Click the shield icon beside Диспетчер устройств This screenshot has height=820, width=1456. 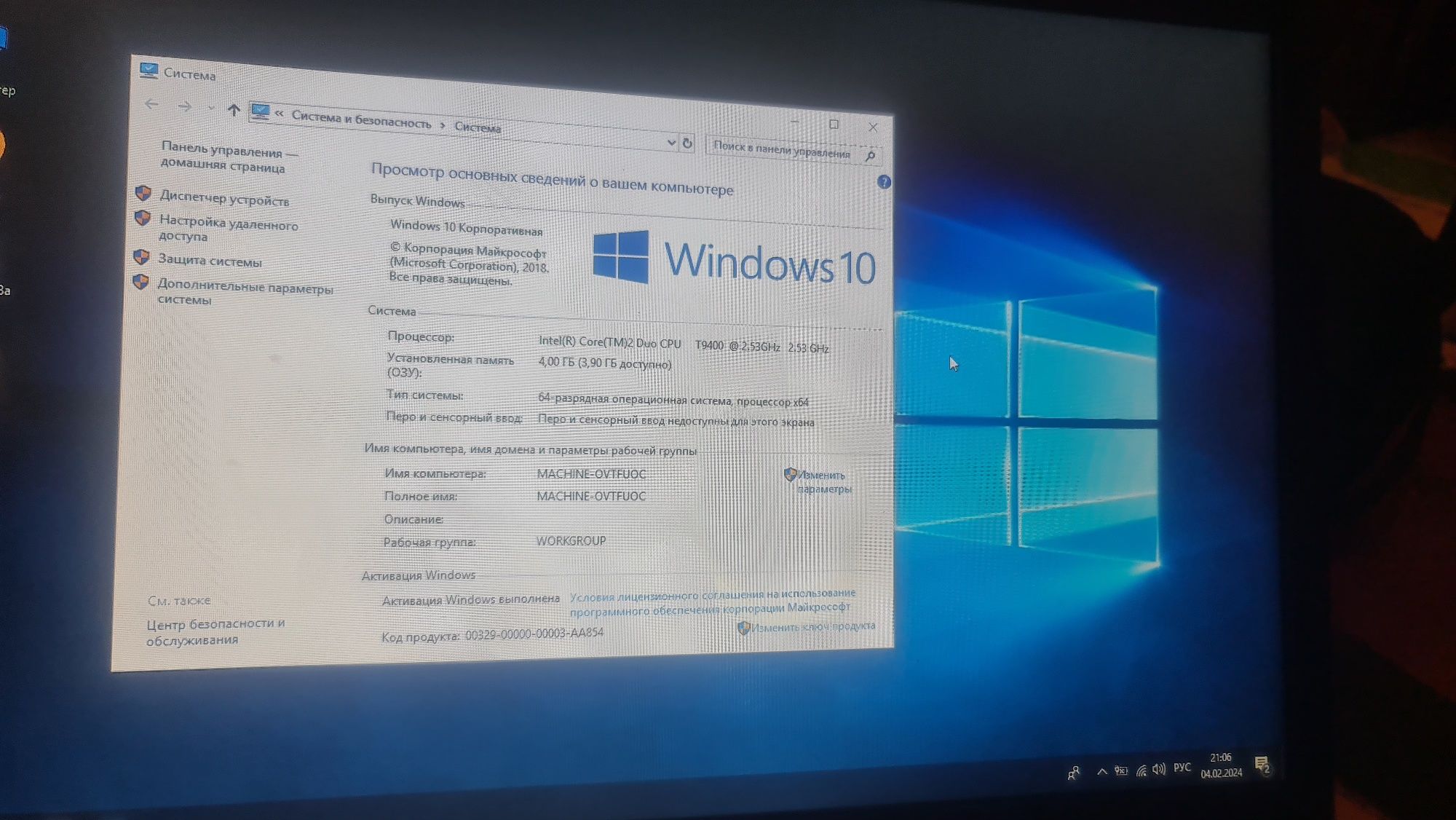143,193
